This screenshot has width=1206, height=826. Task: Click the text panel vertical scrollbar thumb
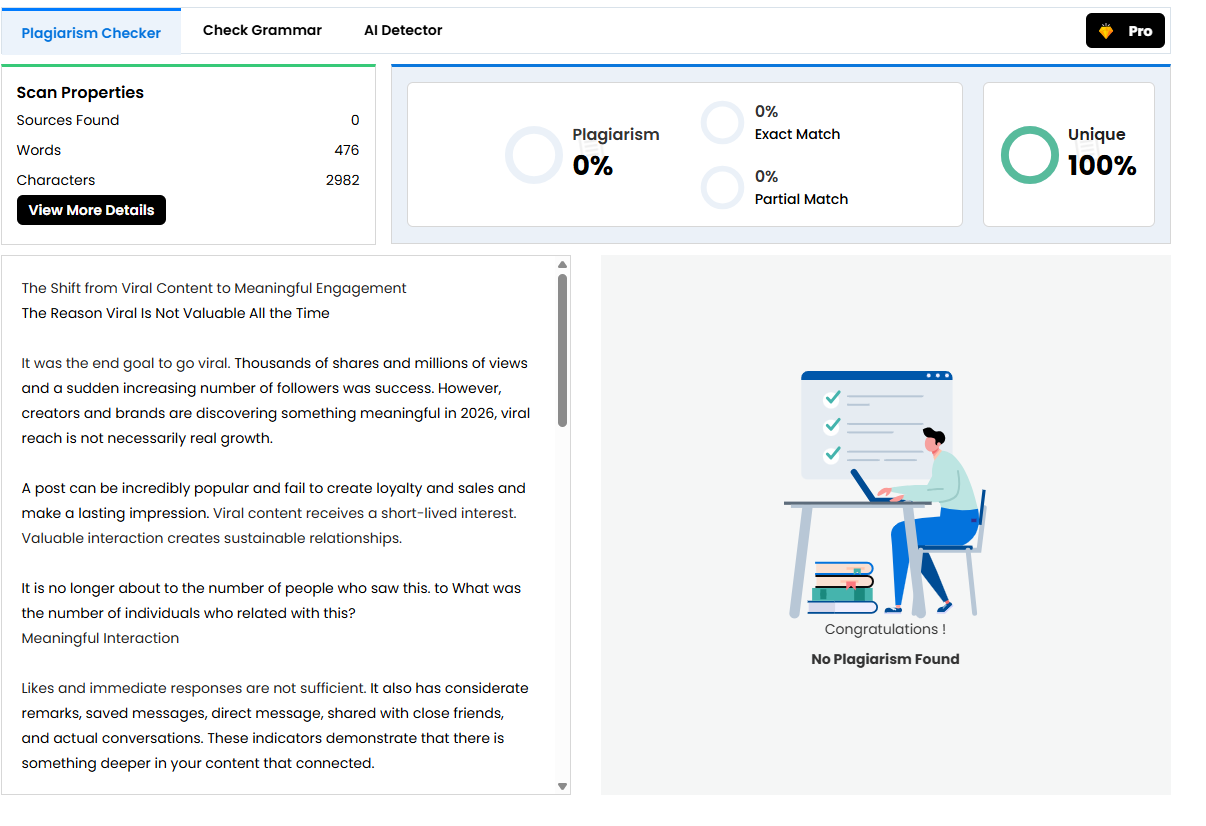(562, 350)
